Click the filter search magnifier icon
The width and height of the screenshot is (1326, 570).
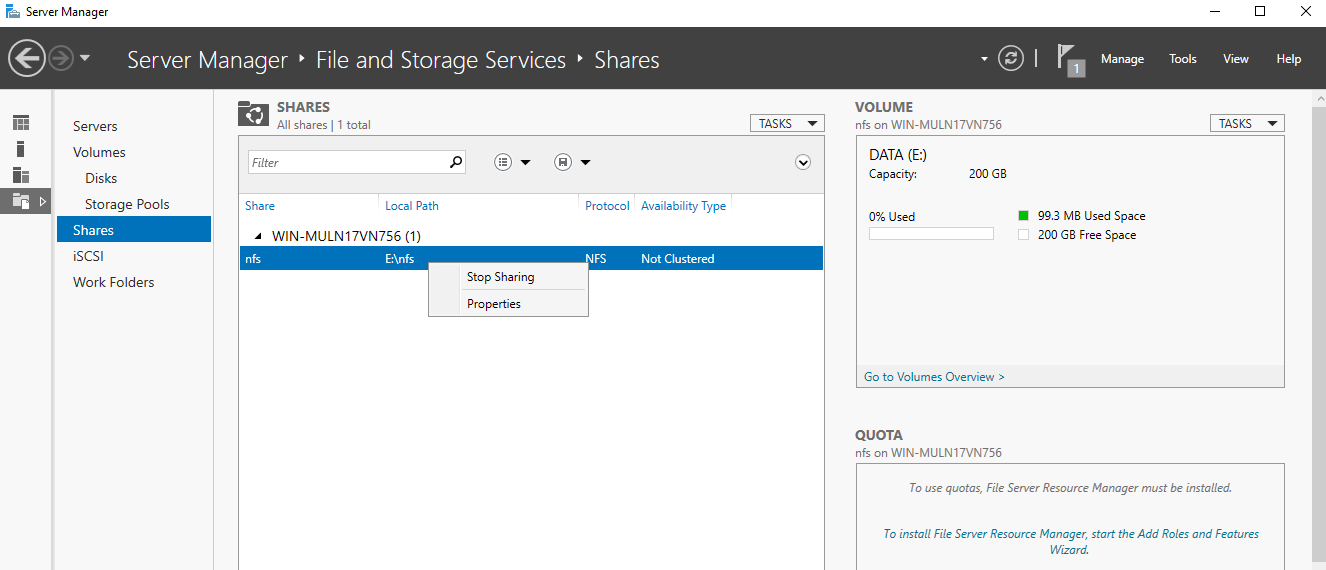pyautogui.click(x=455, y=162)
